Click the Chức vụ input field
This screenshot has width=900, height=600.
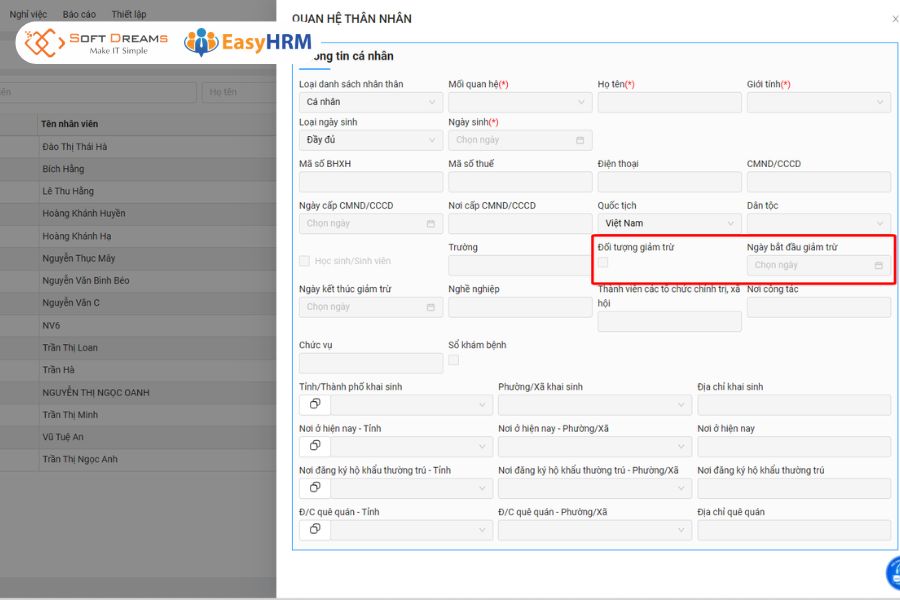pyautogui.click(x=371, y=363)
